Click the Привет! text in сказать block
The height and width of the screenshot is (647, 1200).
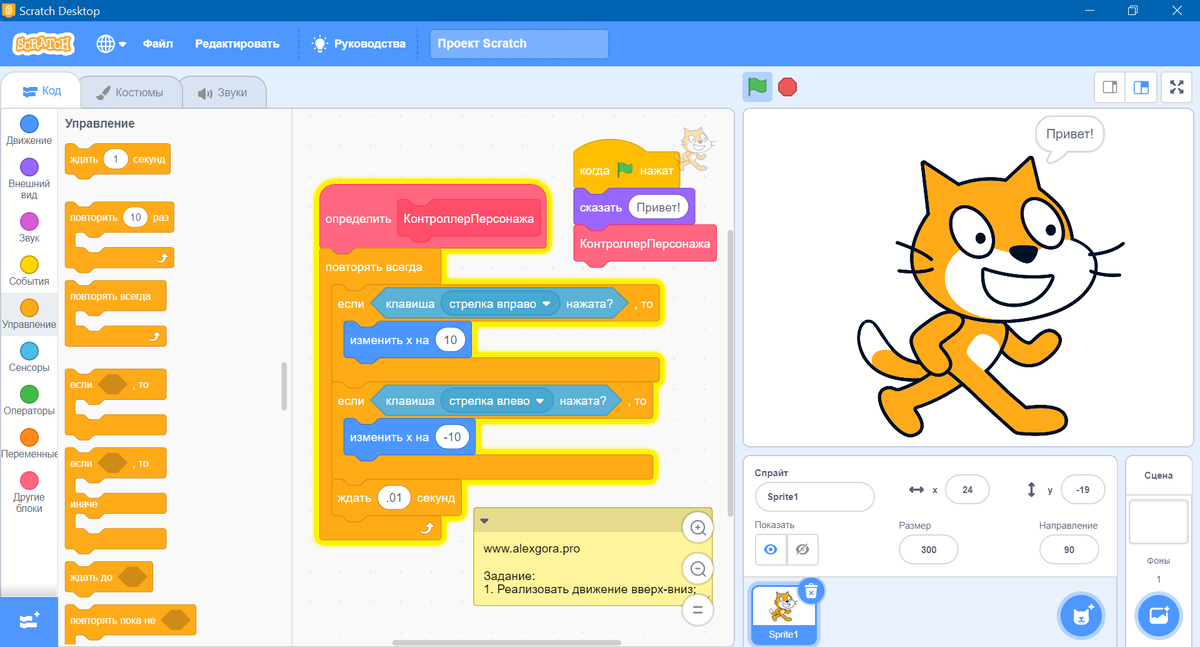pyautogui.click(x=660, y=208)
